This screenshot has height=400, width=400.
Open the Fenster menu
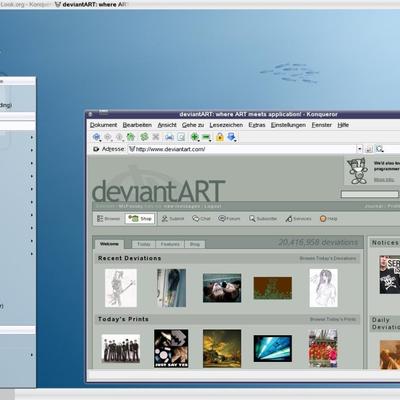[x=322, y=125]
